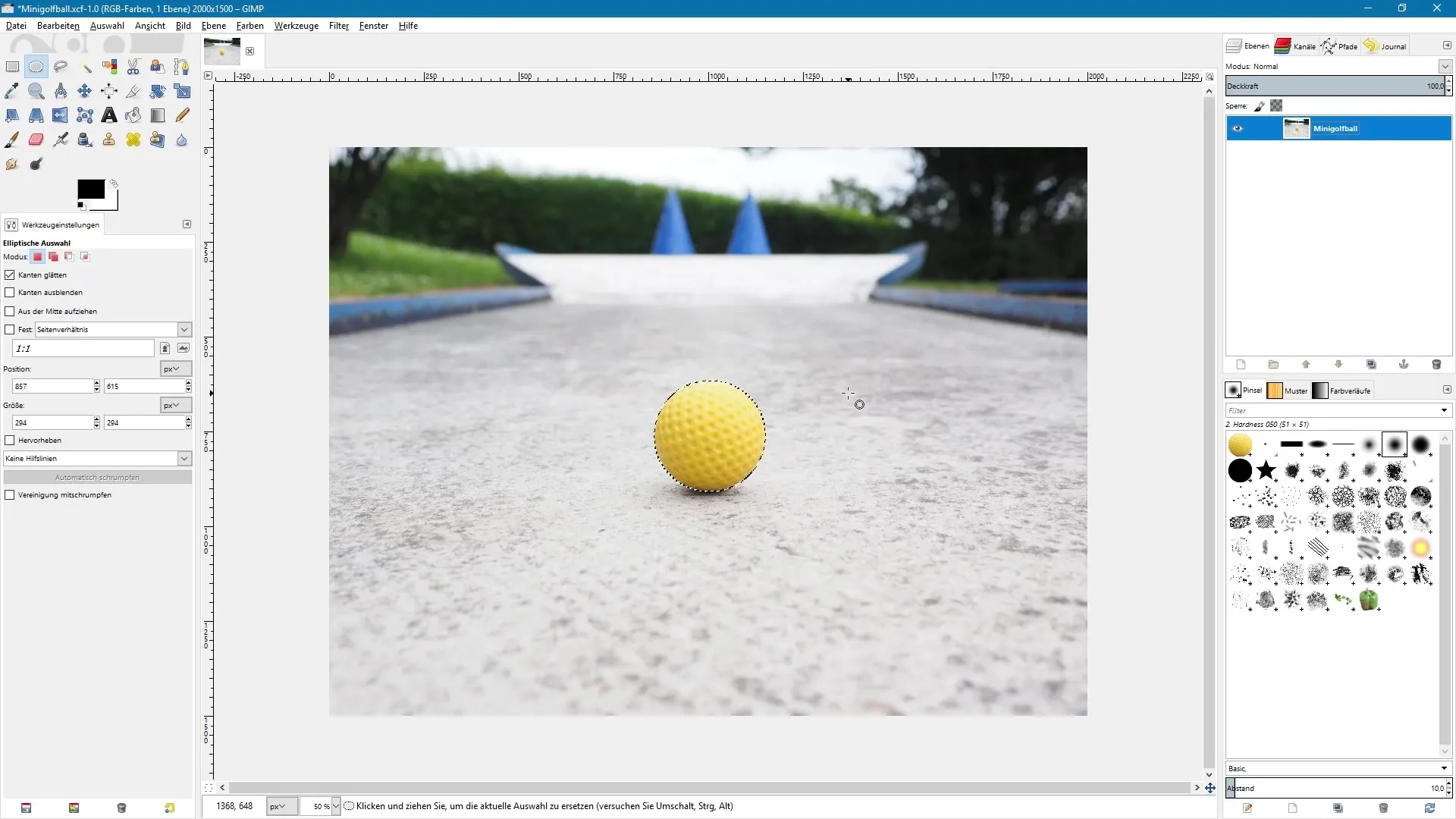Image resolution: width=1456 pixels, height=819 pixels.
Task: Choose the add-to-selection mode button
Action: click(x=53, y=256)
